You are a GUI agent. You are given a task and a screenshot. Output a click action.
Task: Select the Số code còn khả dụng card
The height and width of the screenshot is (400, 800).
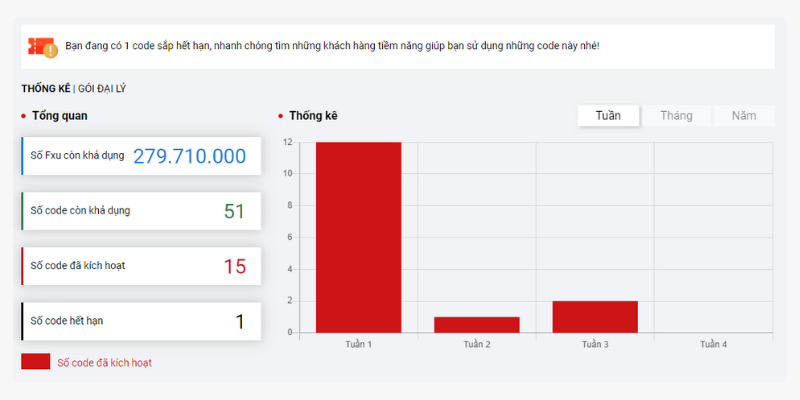point(141,211)
